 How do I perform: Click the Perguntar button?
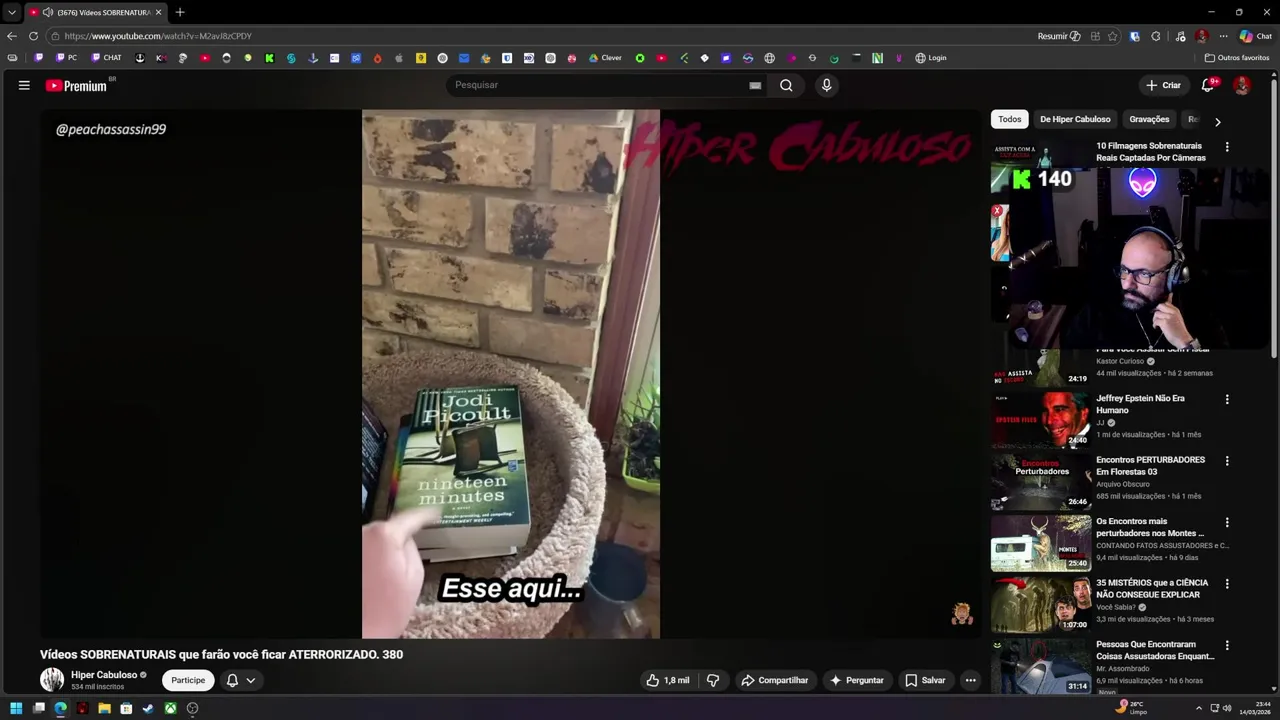[x=856, y=680]
